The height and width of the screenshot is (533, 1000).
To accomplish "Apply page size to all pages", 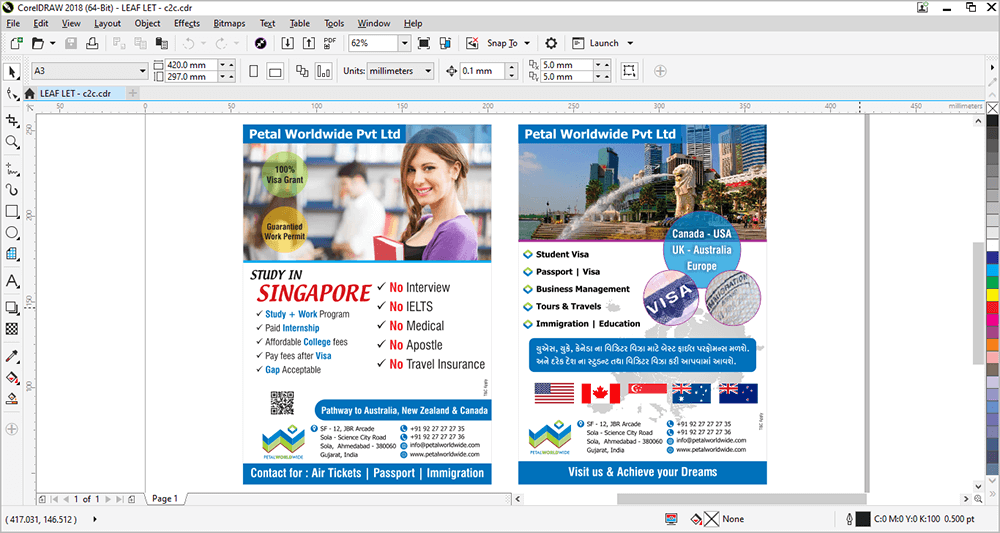I will tap(302, 71).
